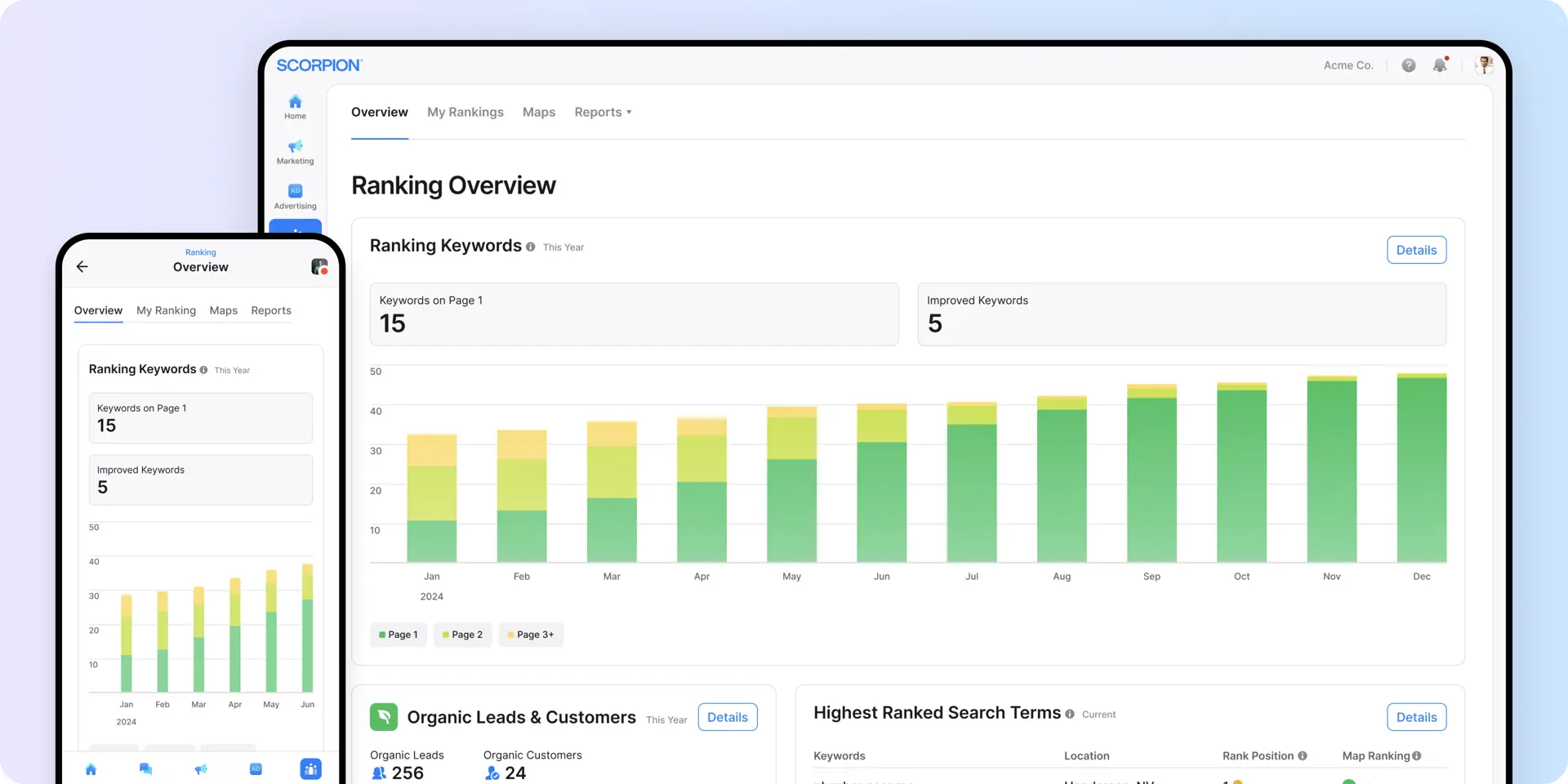Open the user profile avatar
This screenshot has height=784, width=1568.
click(x=1484, y=65)
